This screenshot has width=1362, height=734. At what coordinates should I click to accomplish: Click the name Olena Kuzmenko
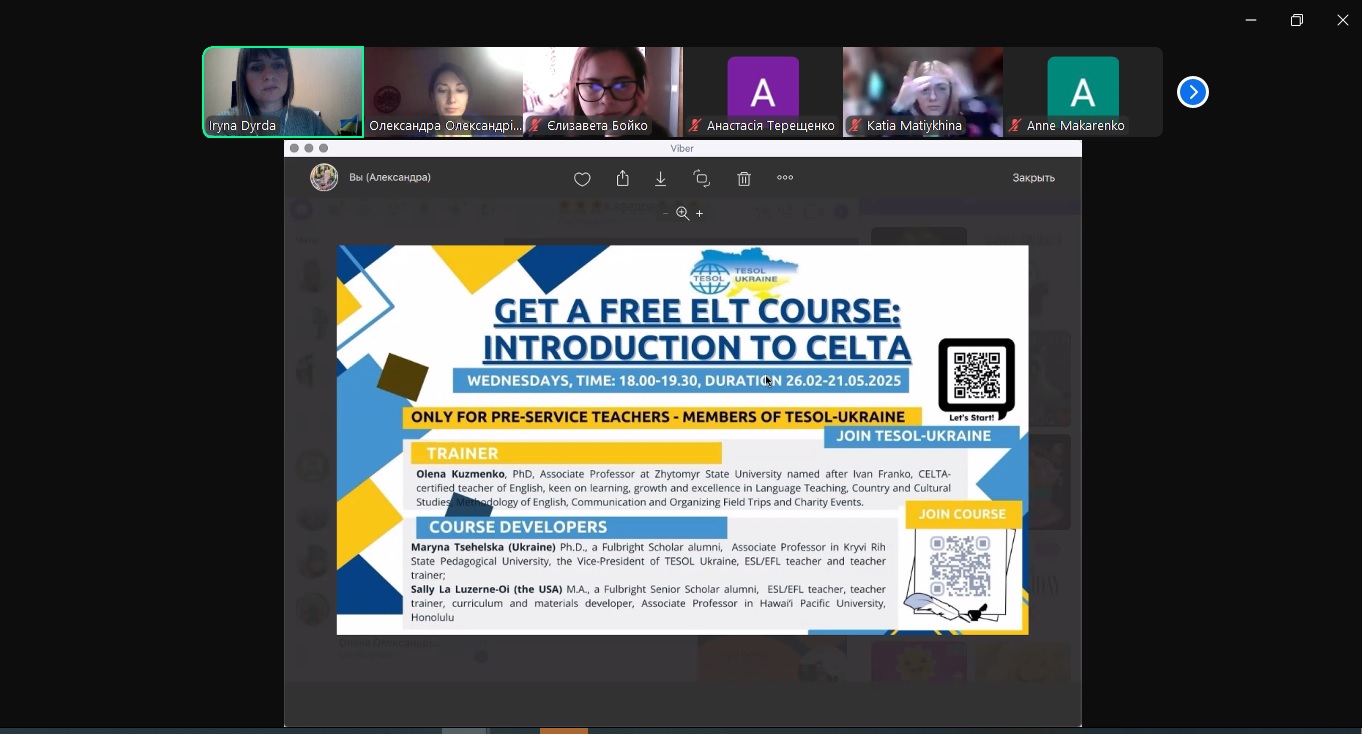point(462,474)
